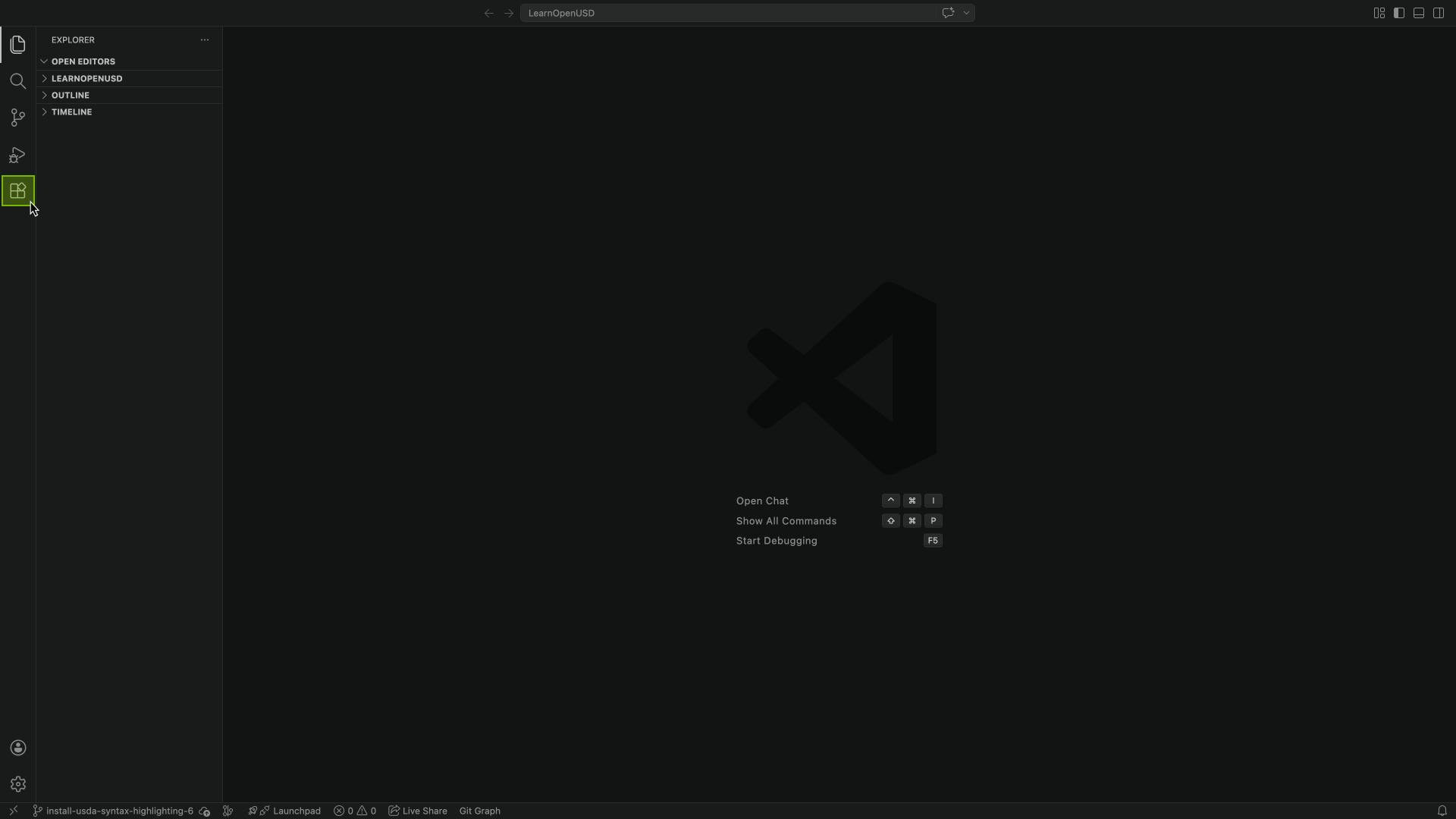Click the EXPLORER panel title
Screen dimensions: 1456x819
pyautogui.click(x=74, y=39)
